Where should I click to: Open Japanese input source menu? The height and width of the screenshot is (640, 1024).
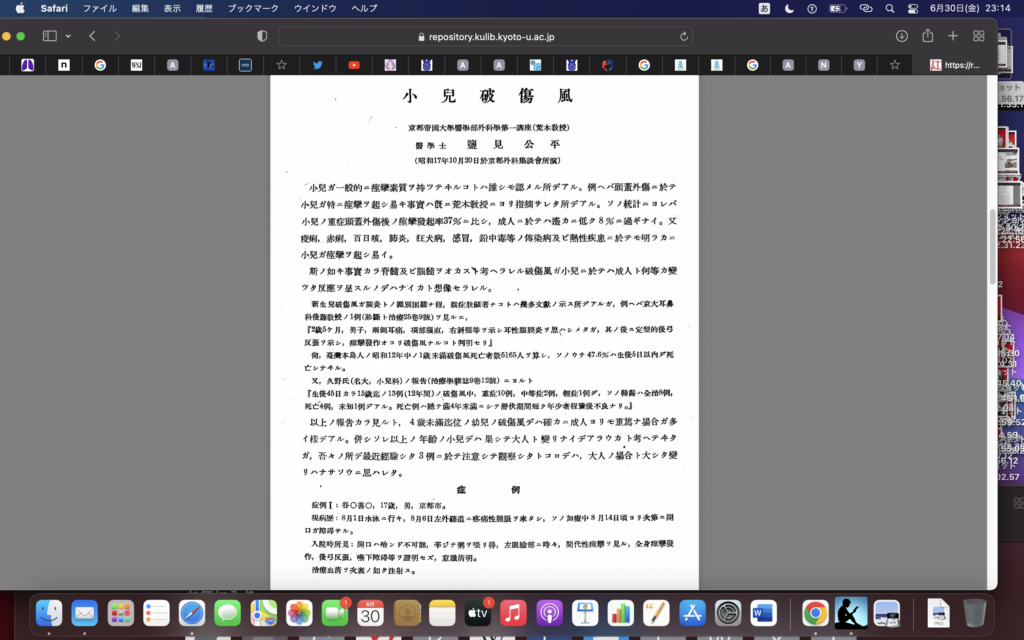(x=764, y=8)
